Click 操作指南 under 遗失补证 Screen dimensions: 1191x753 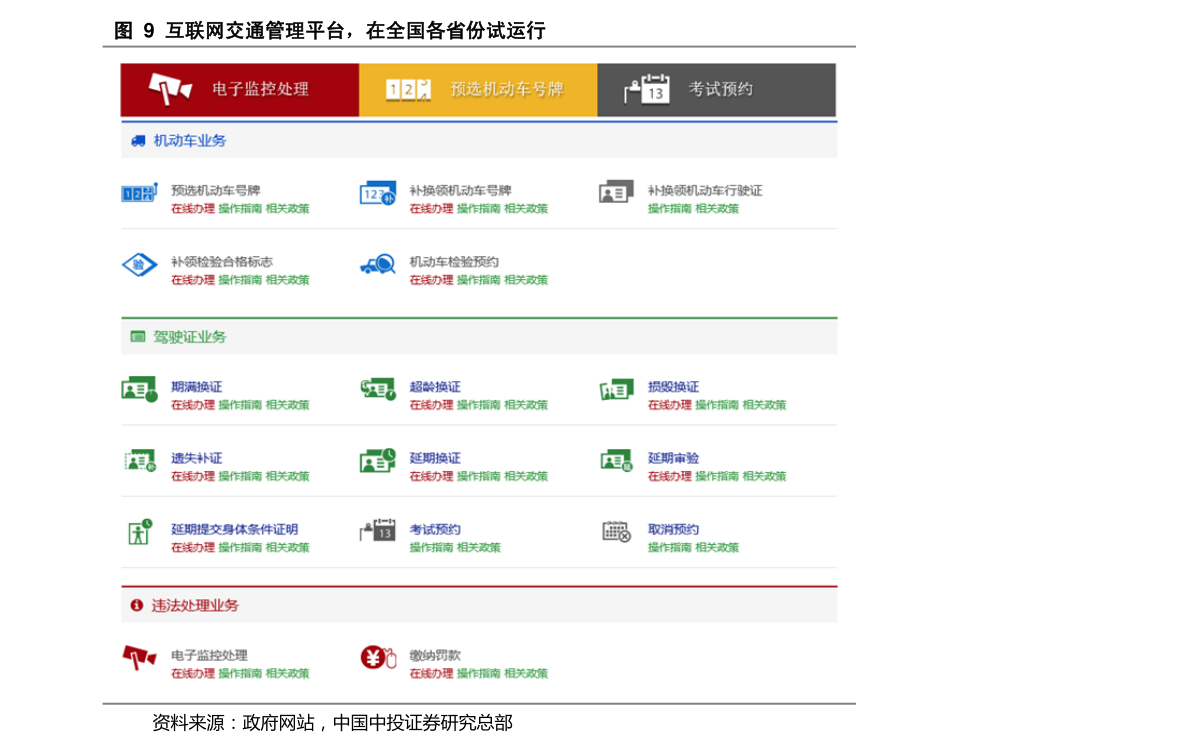[240, 476]
